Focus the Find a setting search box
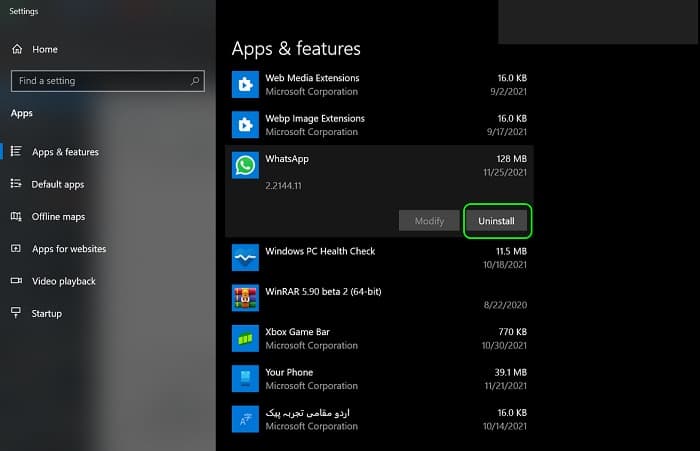Image resolution: width=700 pixels, height=451 pixels. pyautogui.click(x=108, y=81)
